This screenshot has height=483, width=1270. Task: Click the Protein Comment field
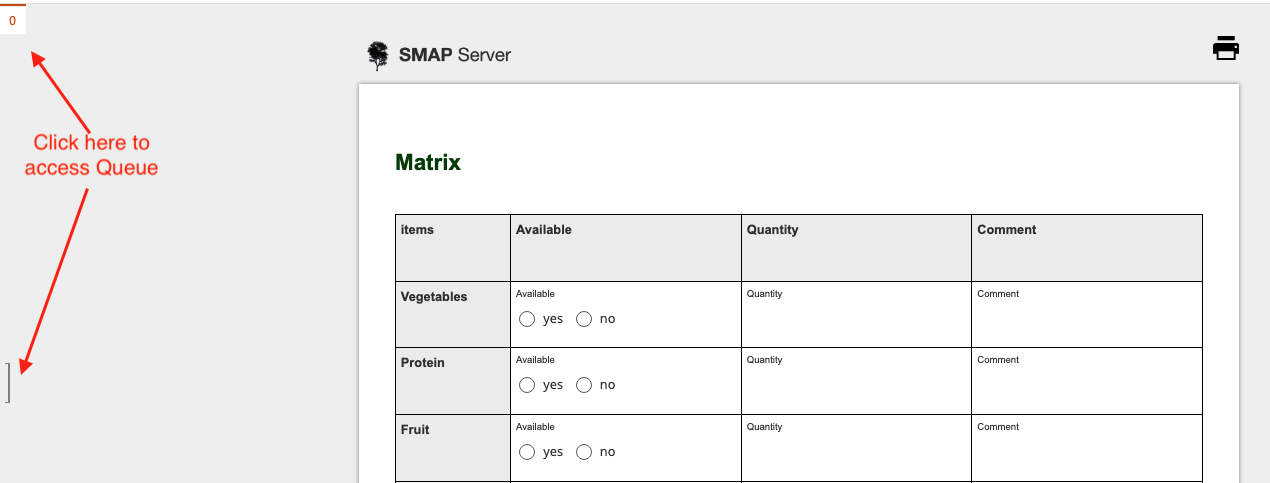pyautogui.click(x=1086, y=386)
